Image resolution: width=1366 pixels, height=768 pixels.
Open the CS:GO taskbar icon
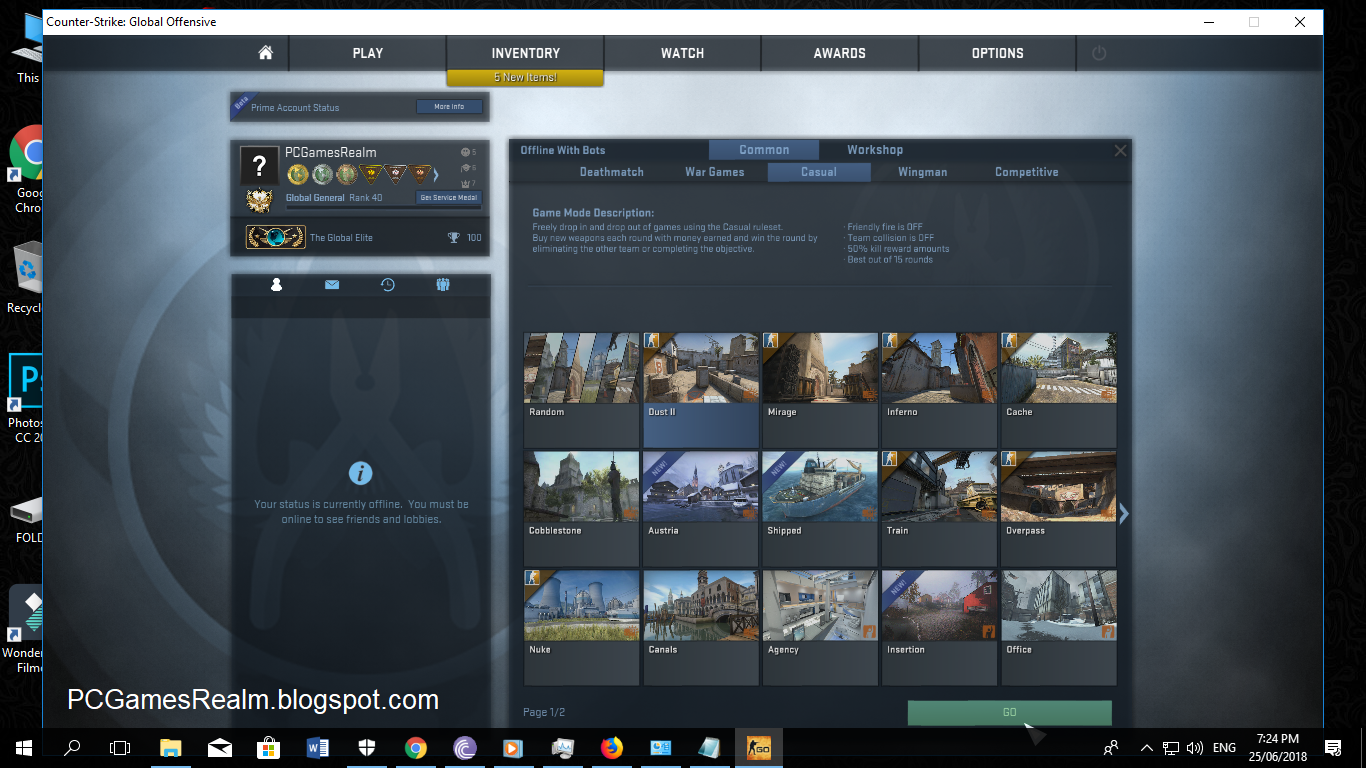tap(759, 747)
